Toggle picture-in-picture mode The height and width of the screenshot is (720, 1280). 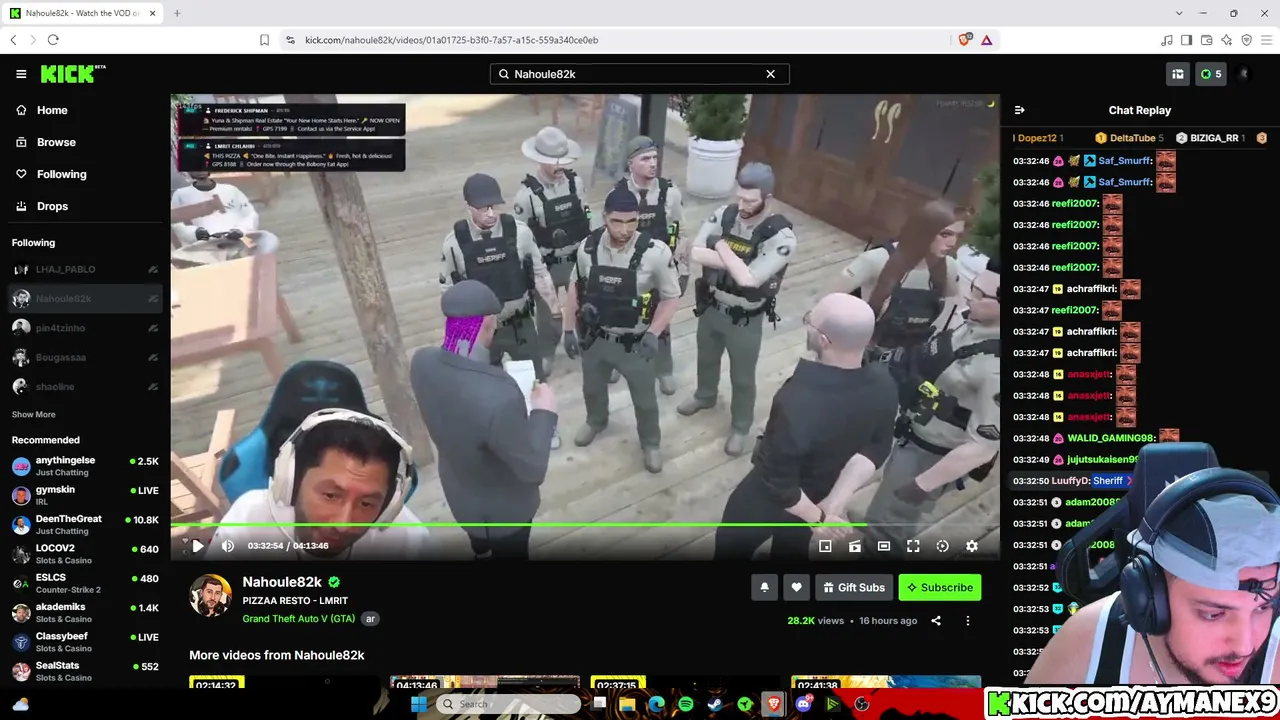(x=825, y=546)
